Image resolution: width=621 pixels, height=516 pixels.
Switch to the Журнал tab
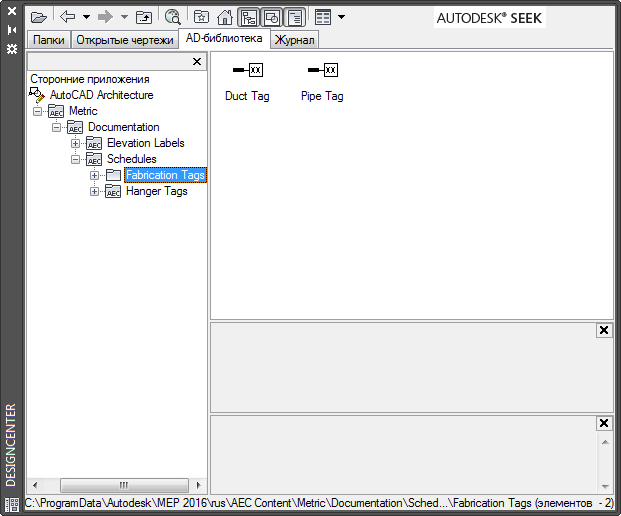pos(295,40)
